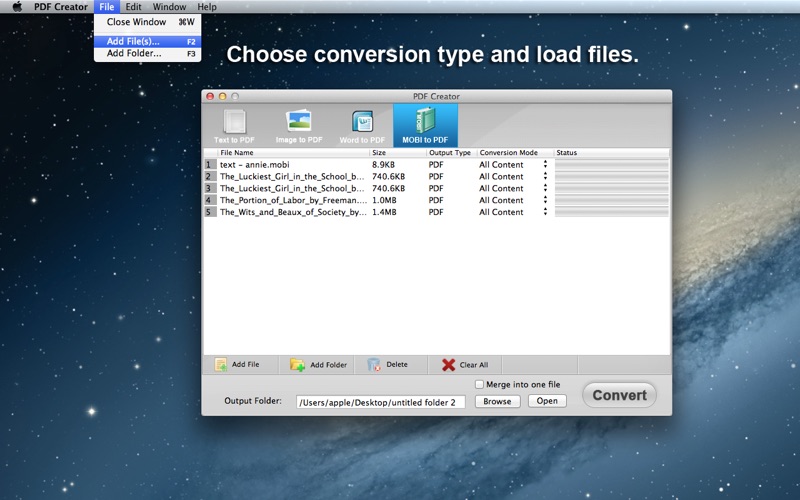Select The_Luckiest_Girl file in row 2
The height and width of the screenshot is (500, 800).
tap(292, 176)
